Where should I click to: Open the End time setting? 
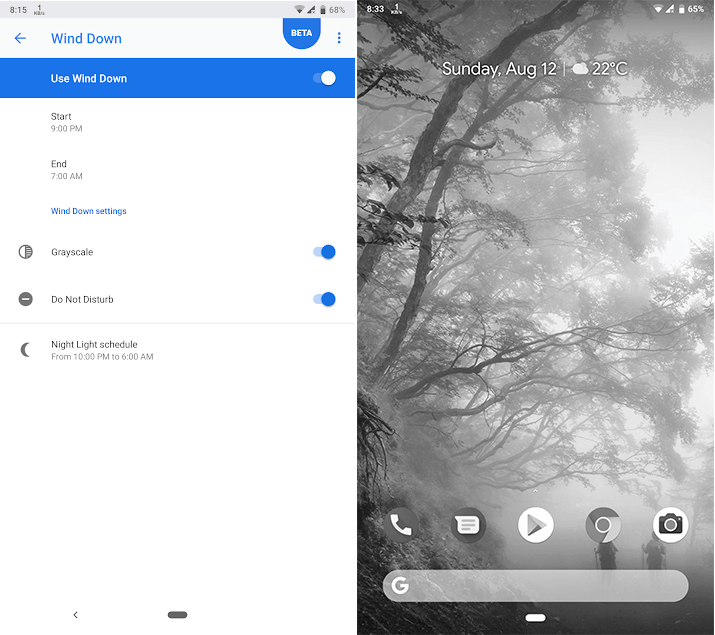177,170
